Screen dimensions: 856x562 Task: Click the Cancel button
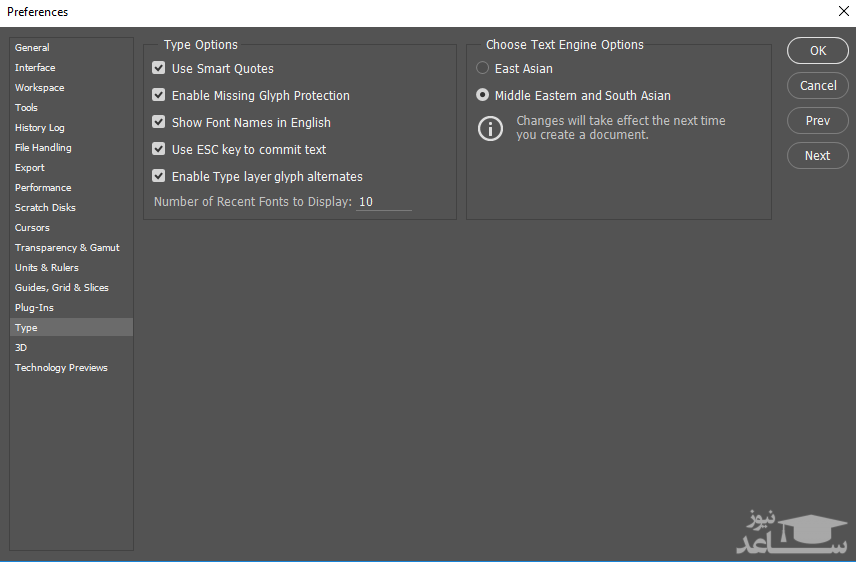(818, 86)
